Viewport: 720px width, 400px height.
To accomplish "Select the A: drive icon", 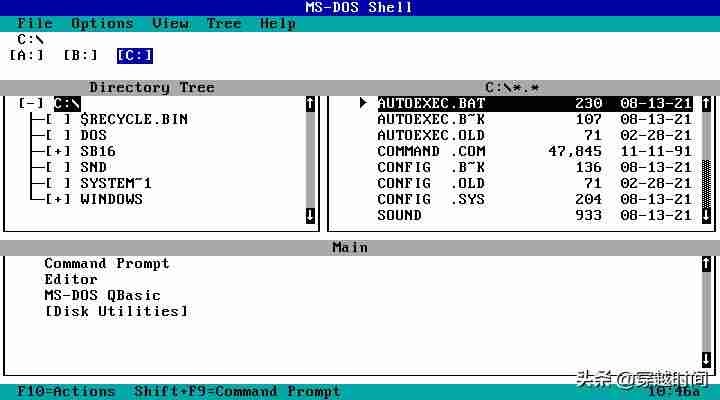I will pyautogui.click(x=27, y=56).
